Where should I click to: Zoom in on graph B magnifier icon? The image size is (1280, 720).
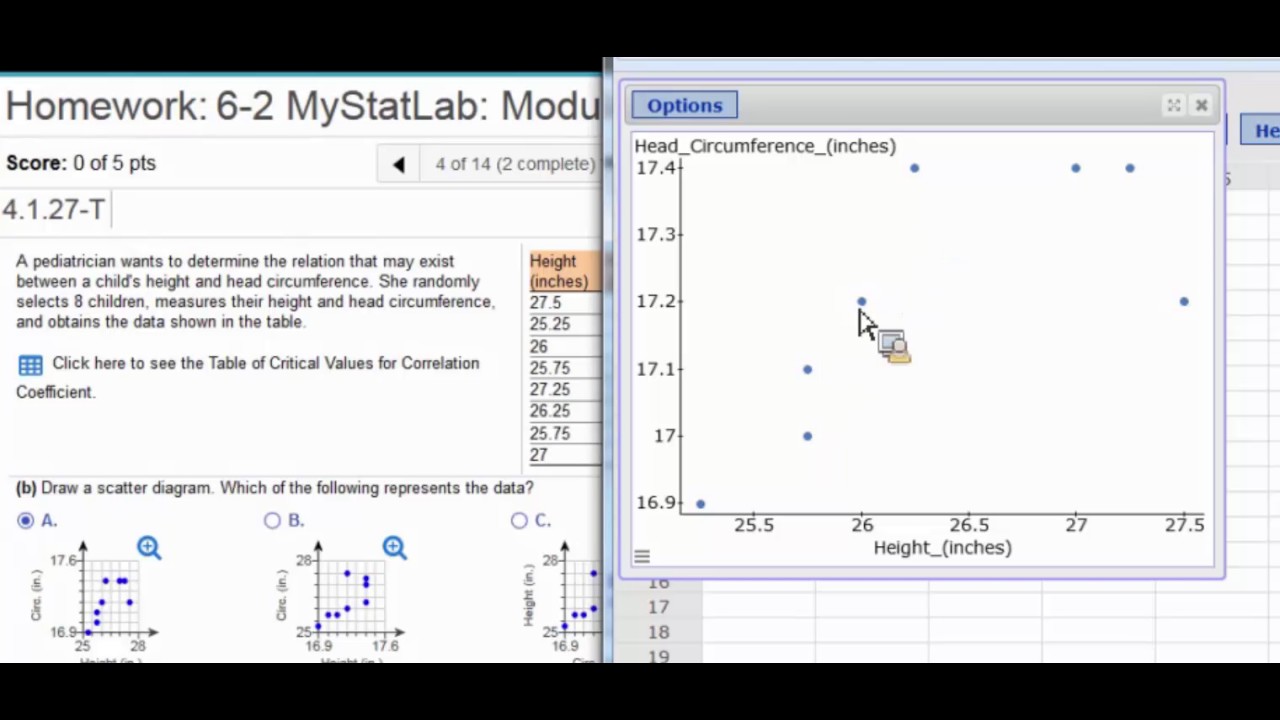point(394,547)
